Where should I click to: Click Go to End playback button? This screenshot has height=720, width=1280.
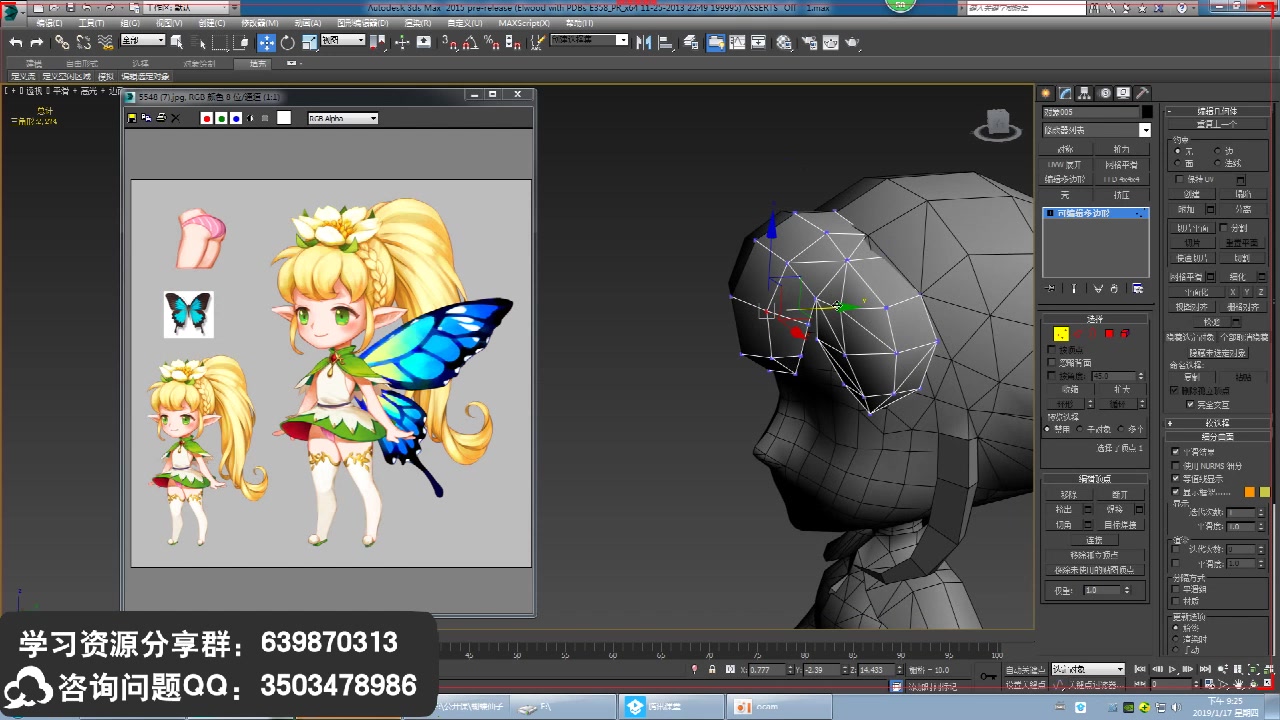[x=1205, y=669]
